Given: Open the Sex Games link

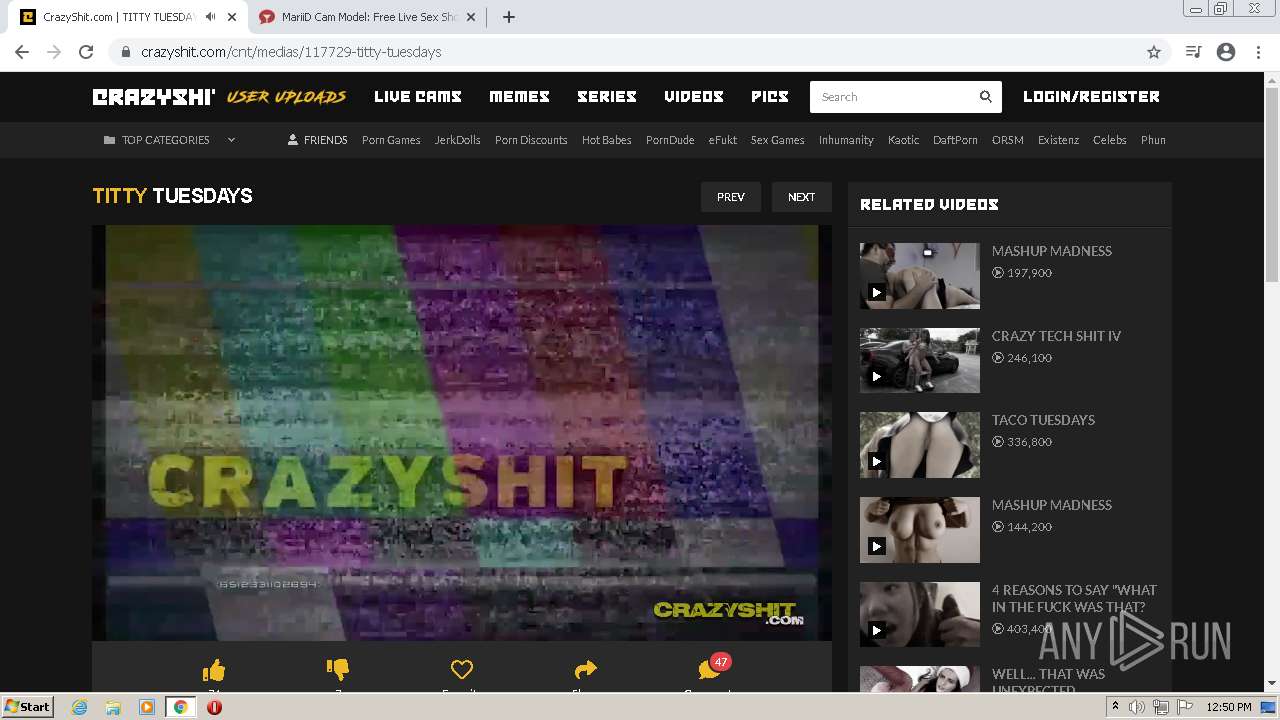Looking at the screenshot, I should 778,140.
